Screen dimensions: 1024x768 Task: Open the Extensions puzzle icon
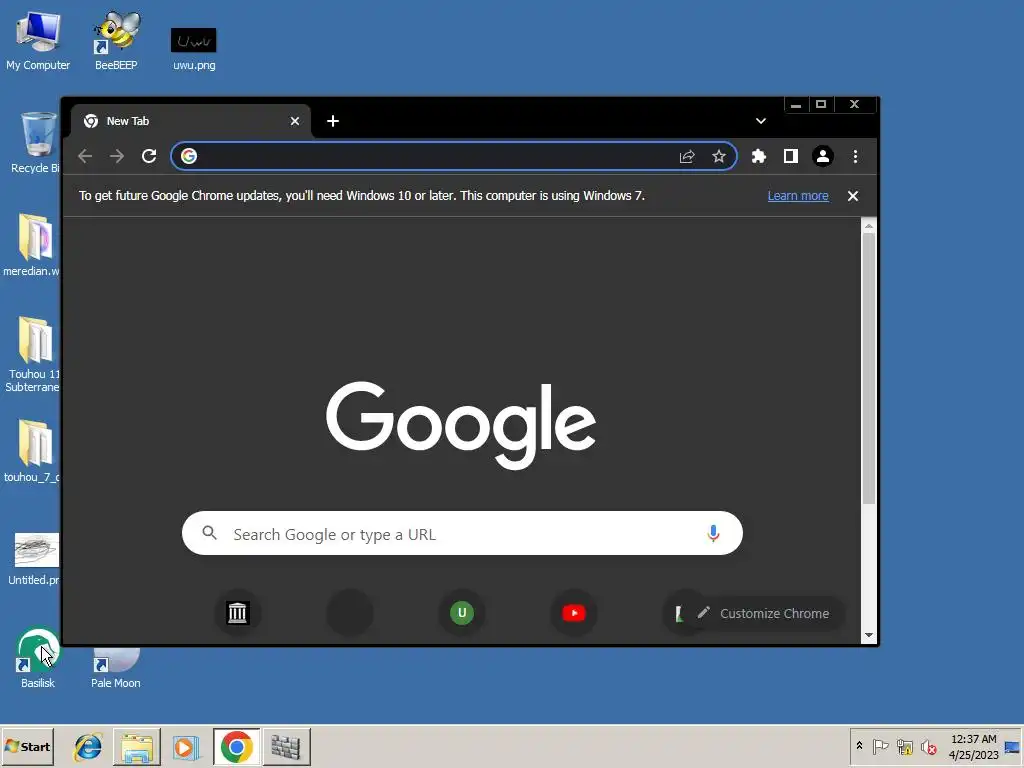(x=758, y=156)
